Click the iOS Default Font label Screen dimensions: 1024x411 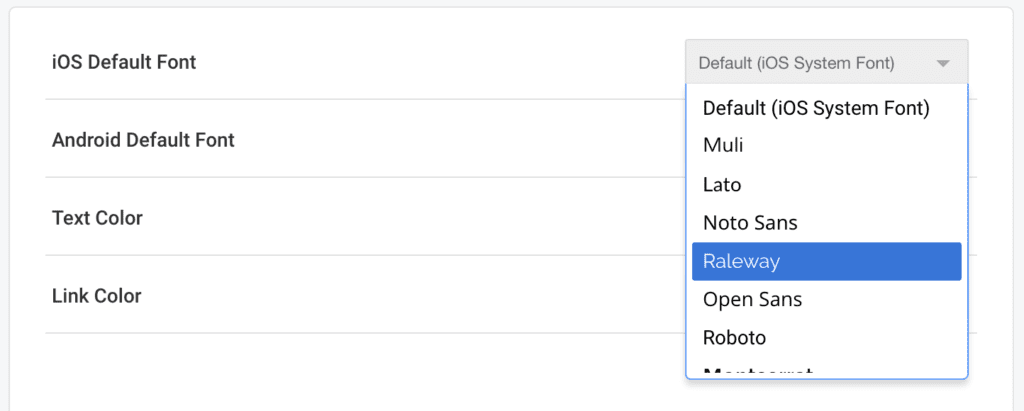click(x=124, y=62)
